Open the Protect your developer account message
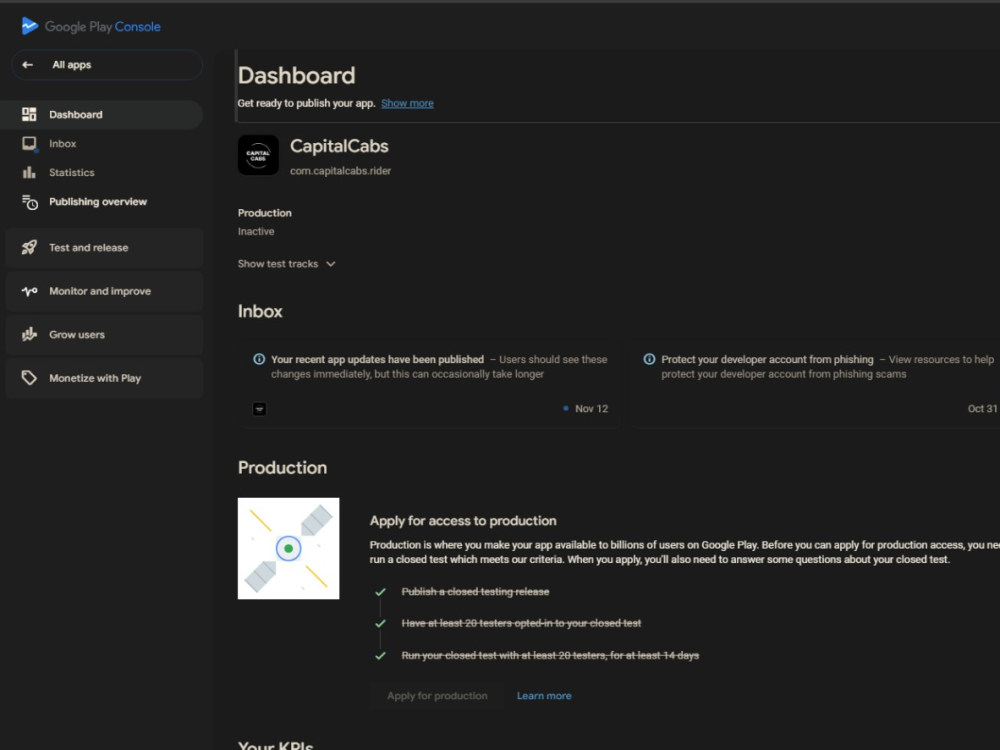 coord(816,385)
